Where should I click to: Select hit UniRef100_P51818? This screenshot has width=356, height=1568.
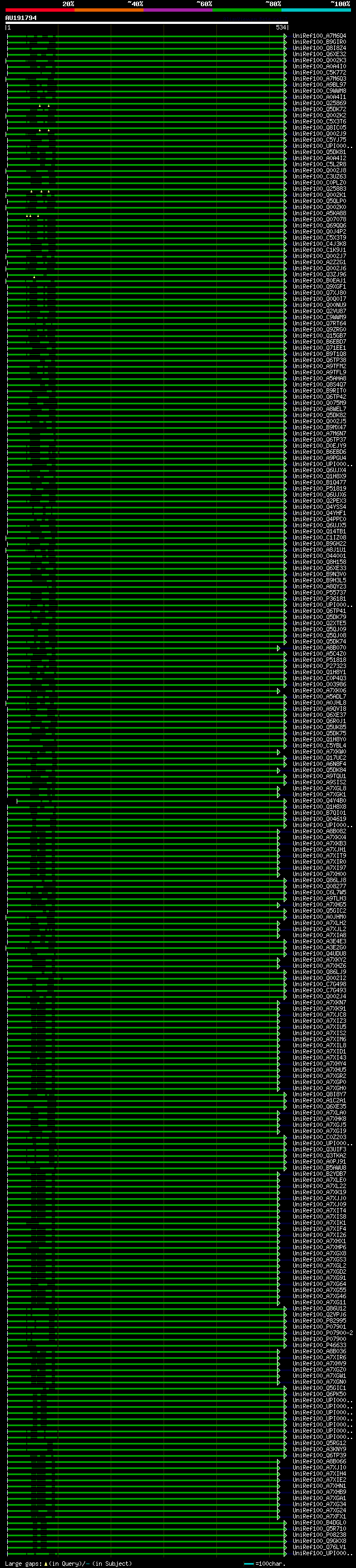[319, 660]
